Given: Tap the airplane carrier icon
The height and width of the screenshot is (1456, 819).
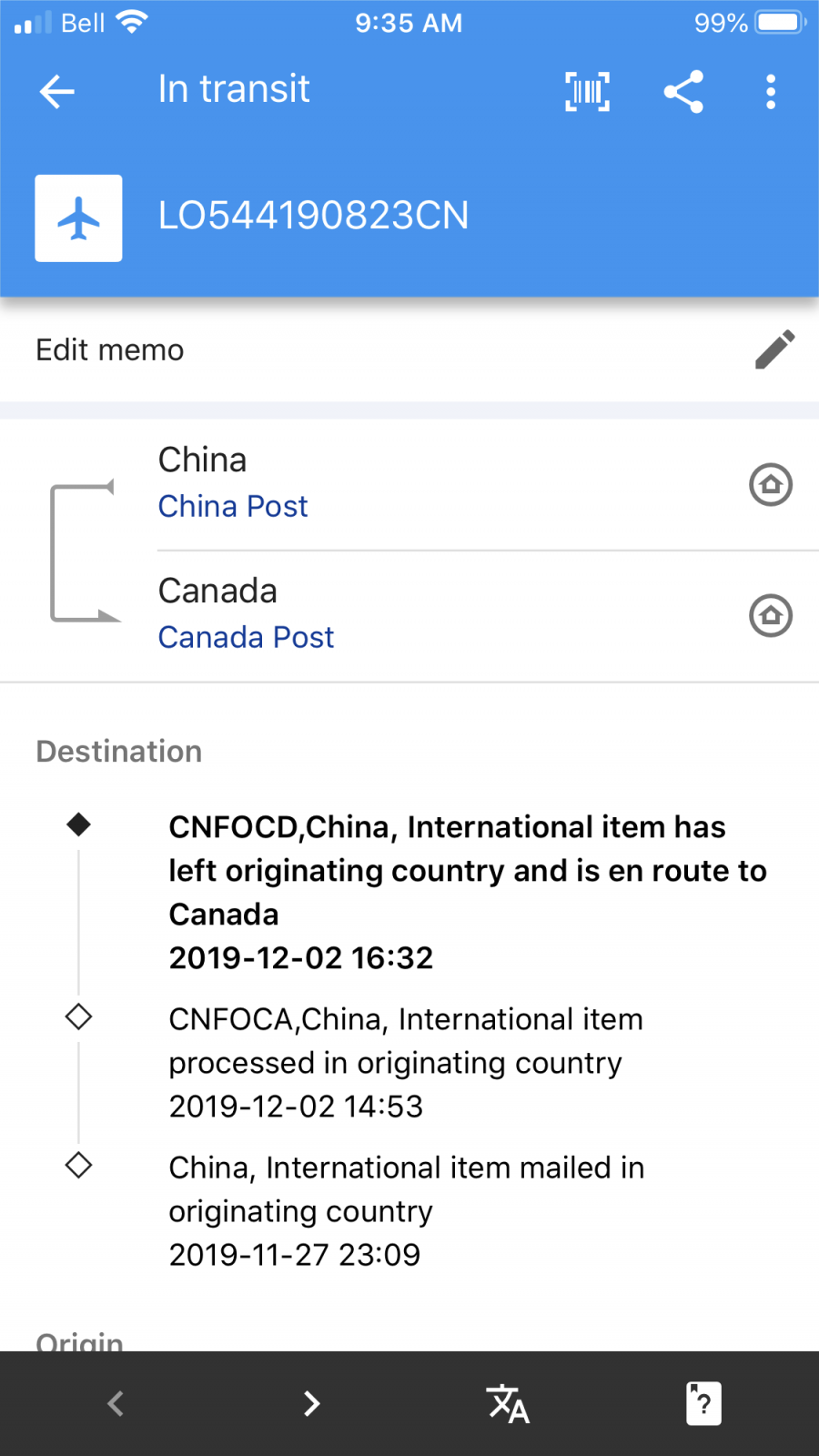Looking at the screenshot, I should pyautogui.click(x=79, y=218).
